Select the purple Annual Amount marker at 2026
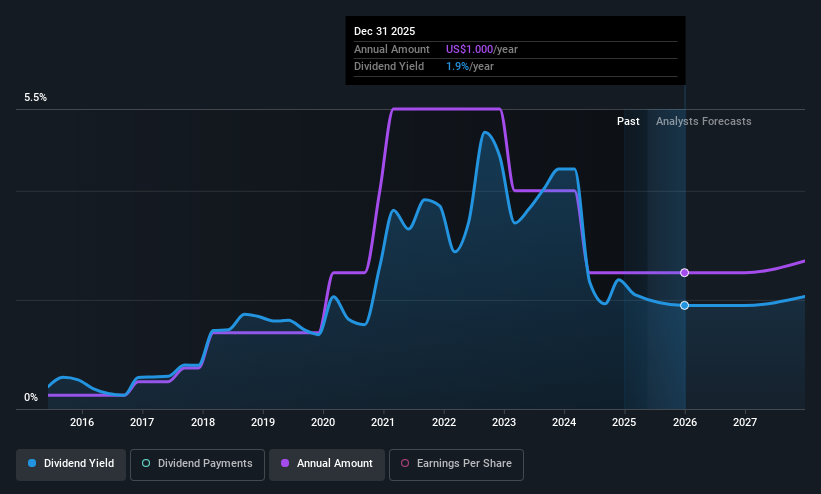The width and height of the screenshot is (821, 494). pyautogui.click(x=684, y=272)
